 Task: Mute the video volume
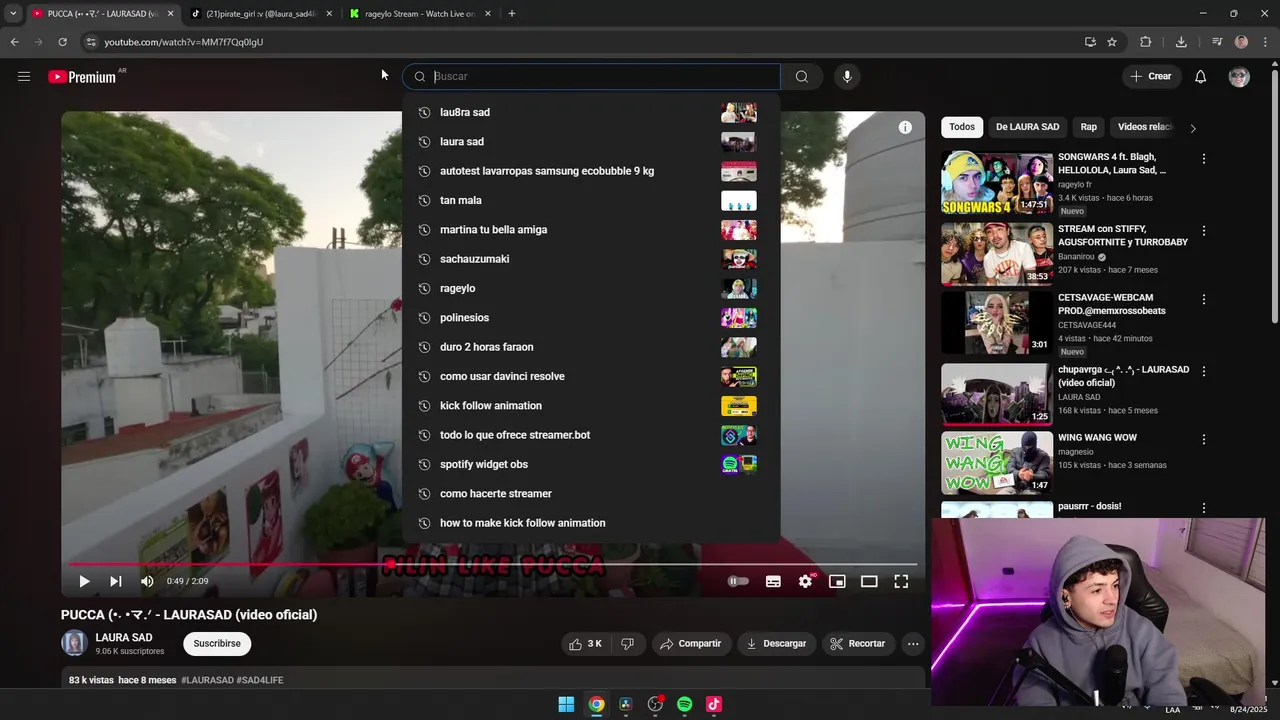pos(147,581)
